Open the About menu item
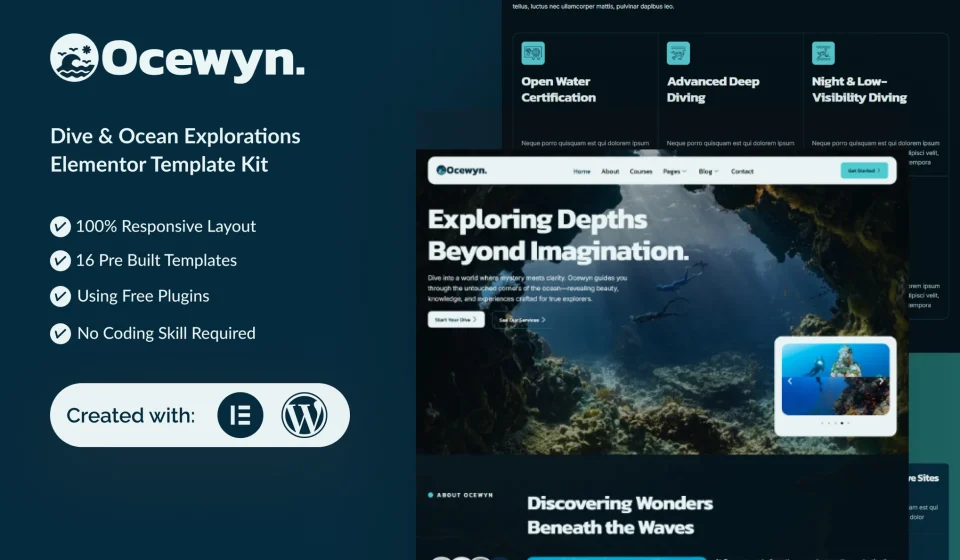960x560 pixels. tap(610, 171)
